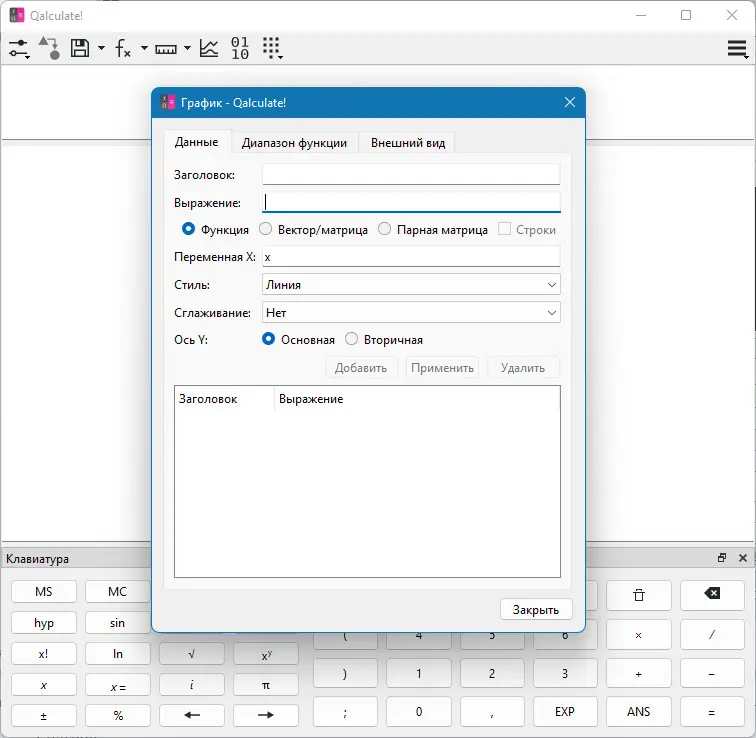Open the save floppy disk icon

pyautogui.click(x=80, y=48)
